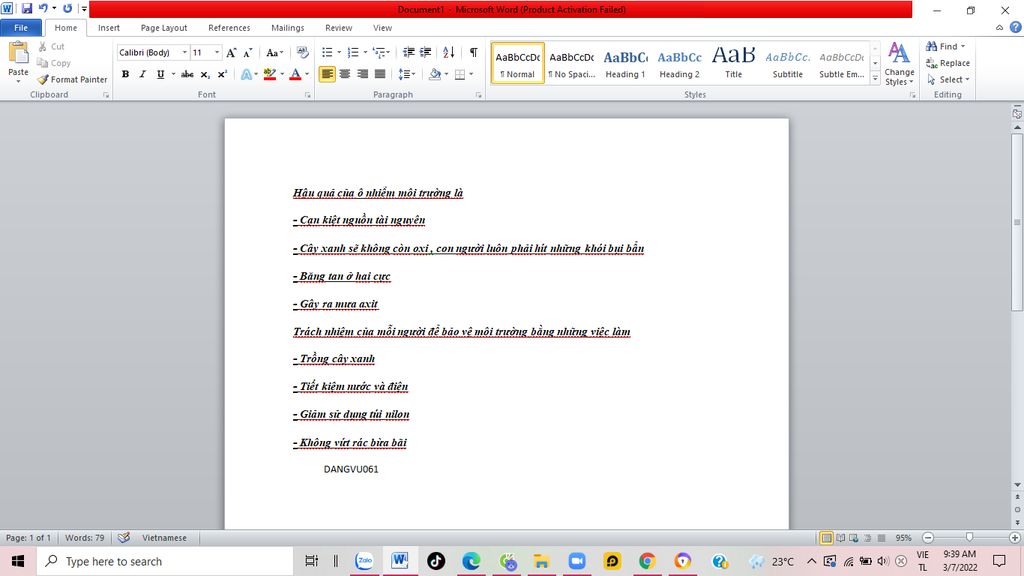Open the font size dropdown
Viewport: 1024px width, 576px height.
(x=217, y=52)
